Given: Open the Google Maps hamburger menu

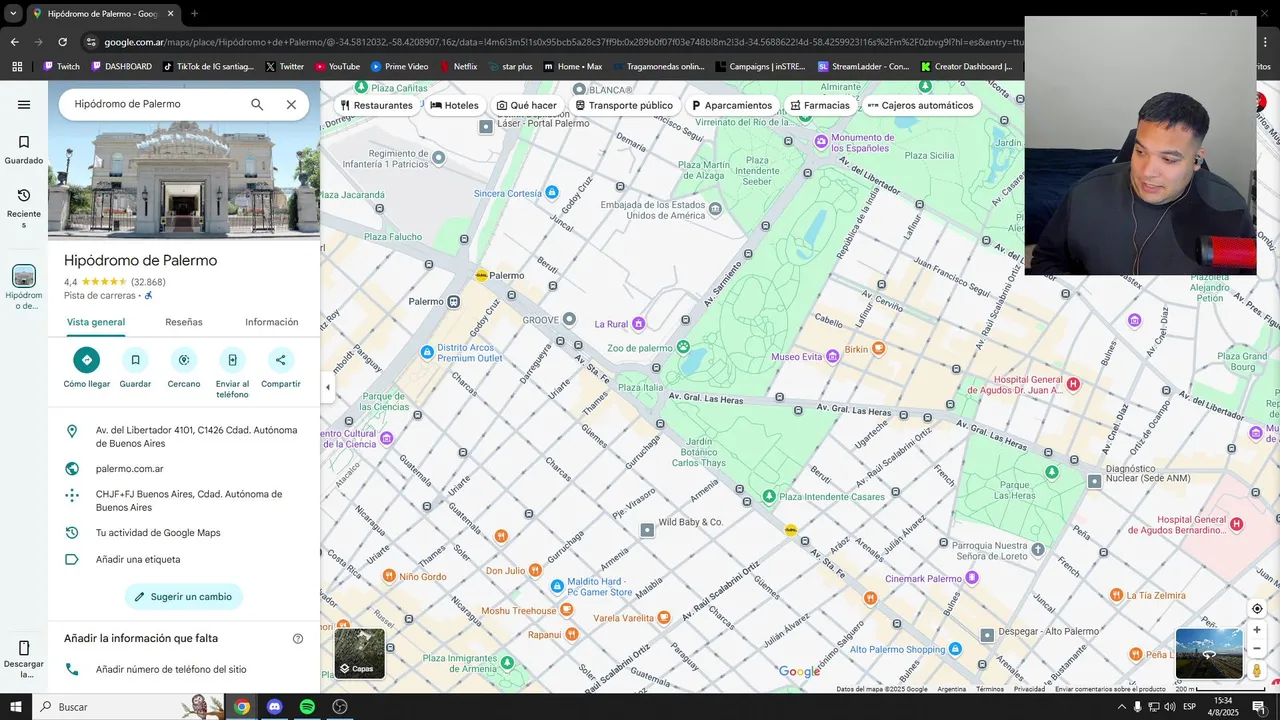Looking at the screenshot, I should click(24, 105).
